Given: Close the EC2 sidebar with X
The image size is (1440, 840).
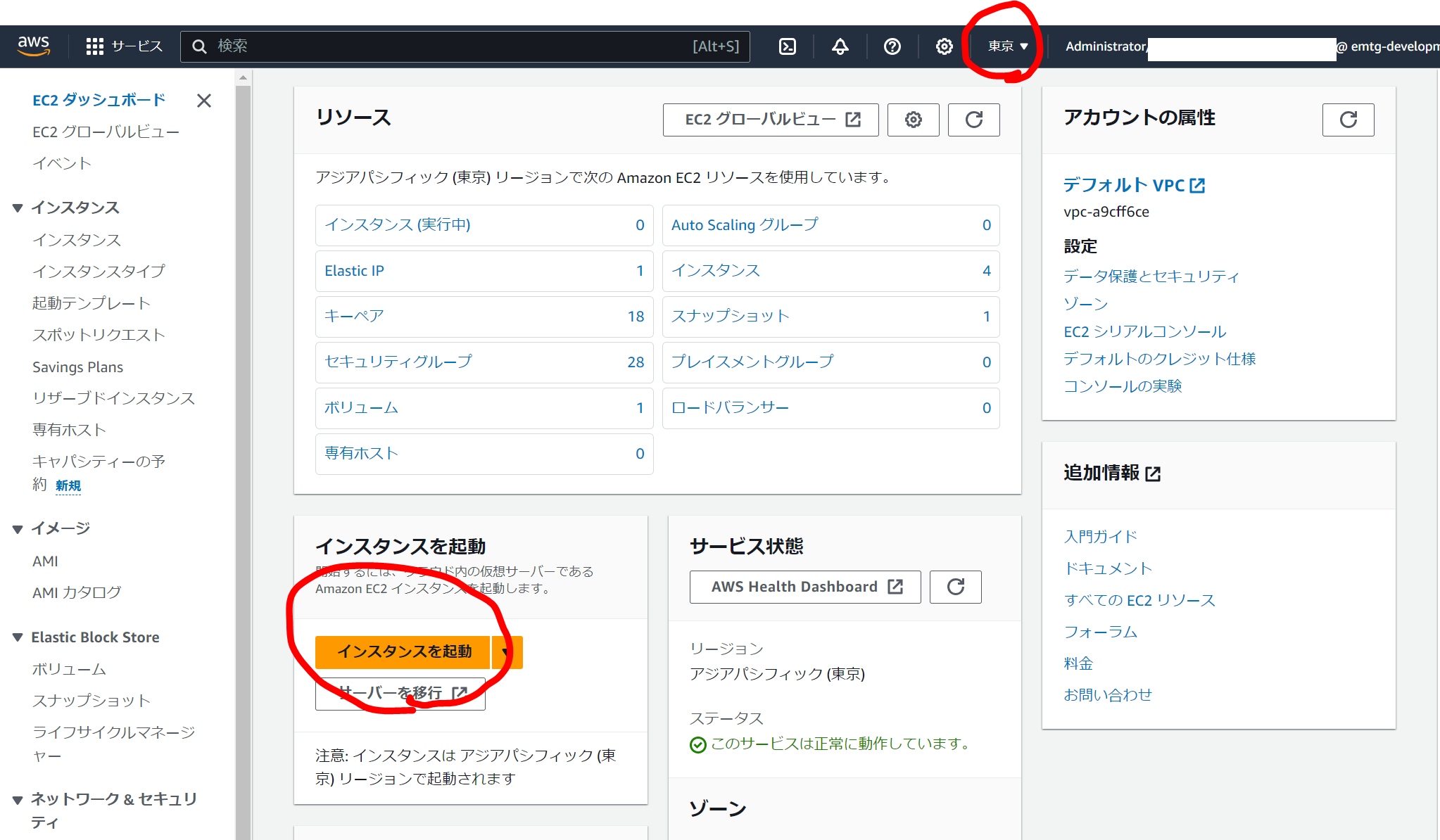Looking at the screenshot, I should point(204,101).
